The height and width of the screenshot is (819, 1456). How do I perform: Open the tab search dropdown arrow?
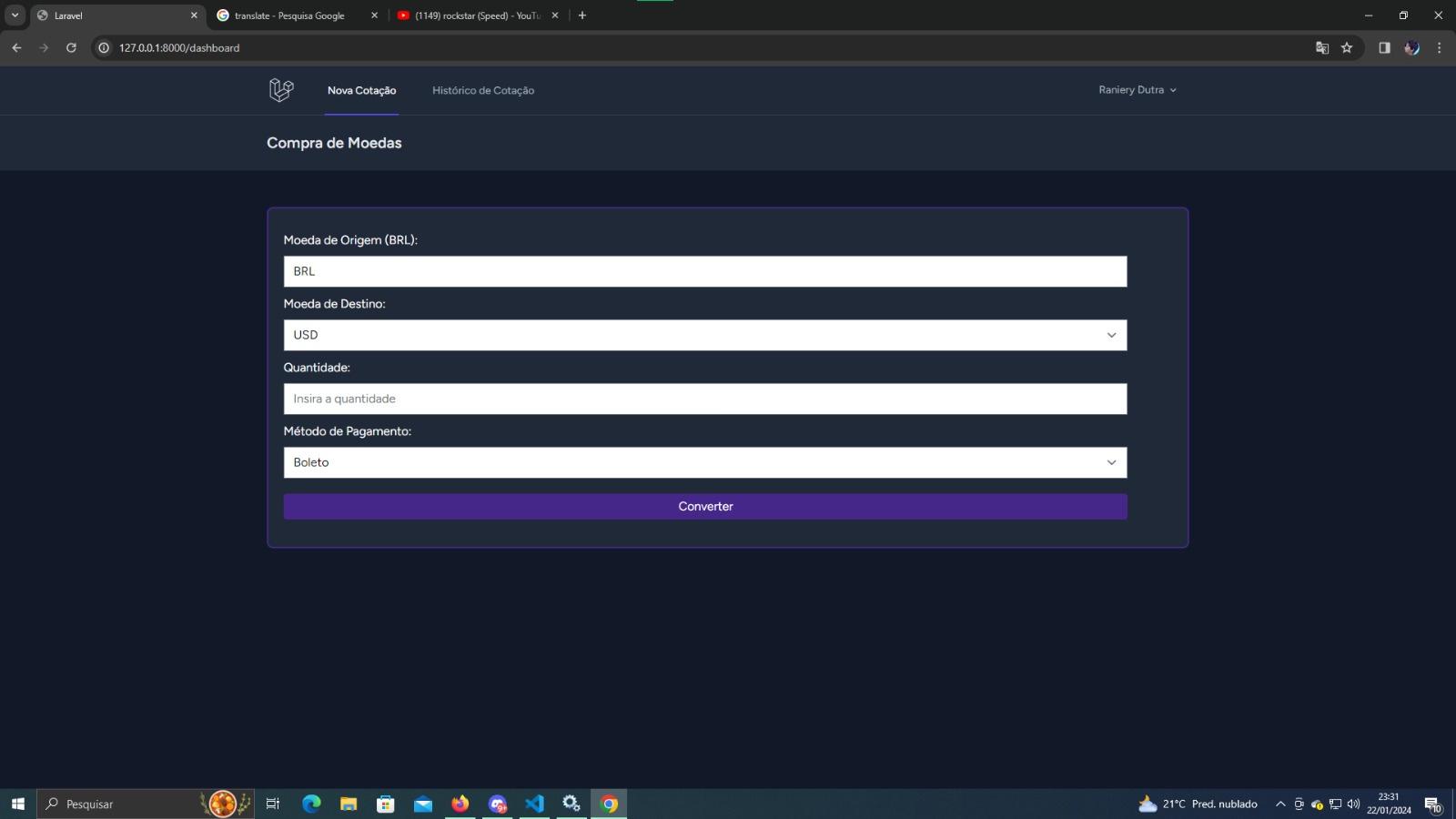tap(15, 15)
